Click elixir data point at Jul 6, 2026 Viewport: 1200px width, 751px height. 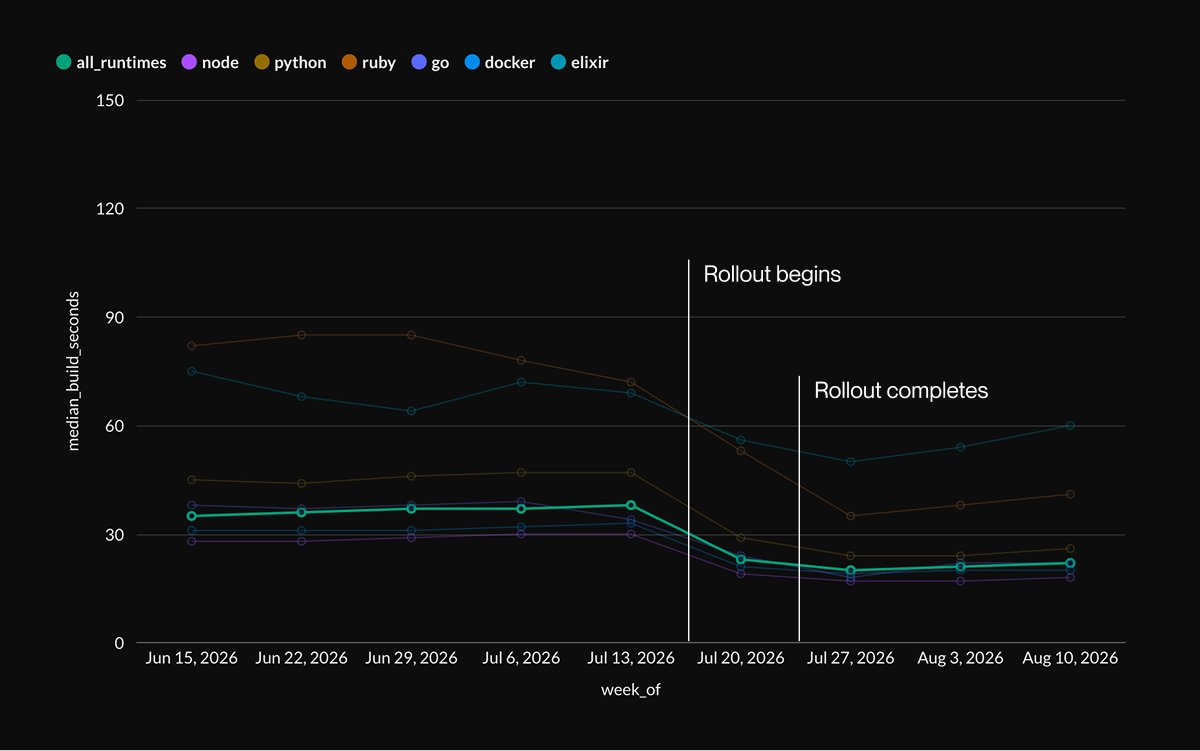[521, 382]
